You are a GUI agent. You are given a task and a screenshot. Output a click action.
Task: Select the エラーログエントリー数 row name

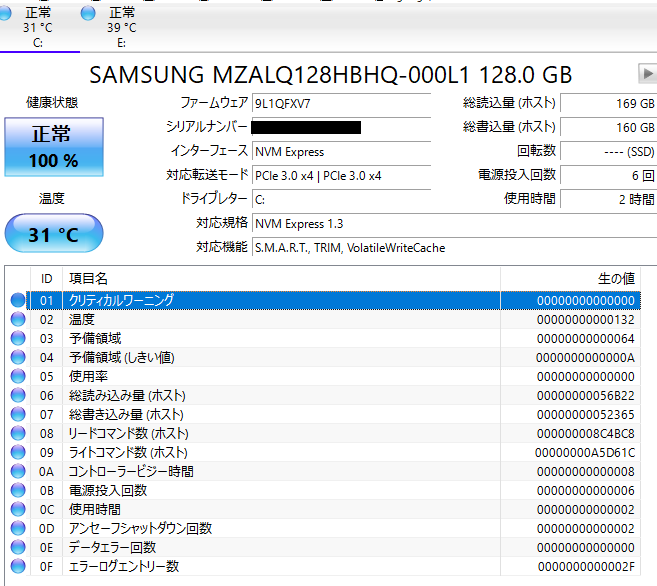point(124,566)
